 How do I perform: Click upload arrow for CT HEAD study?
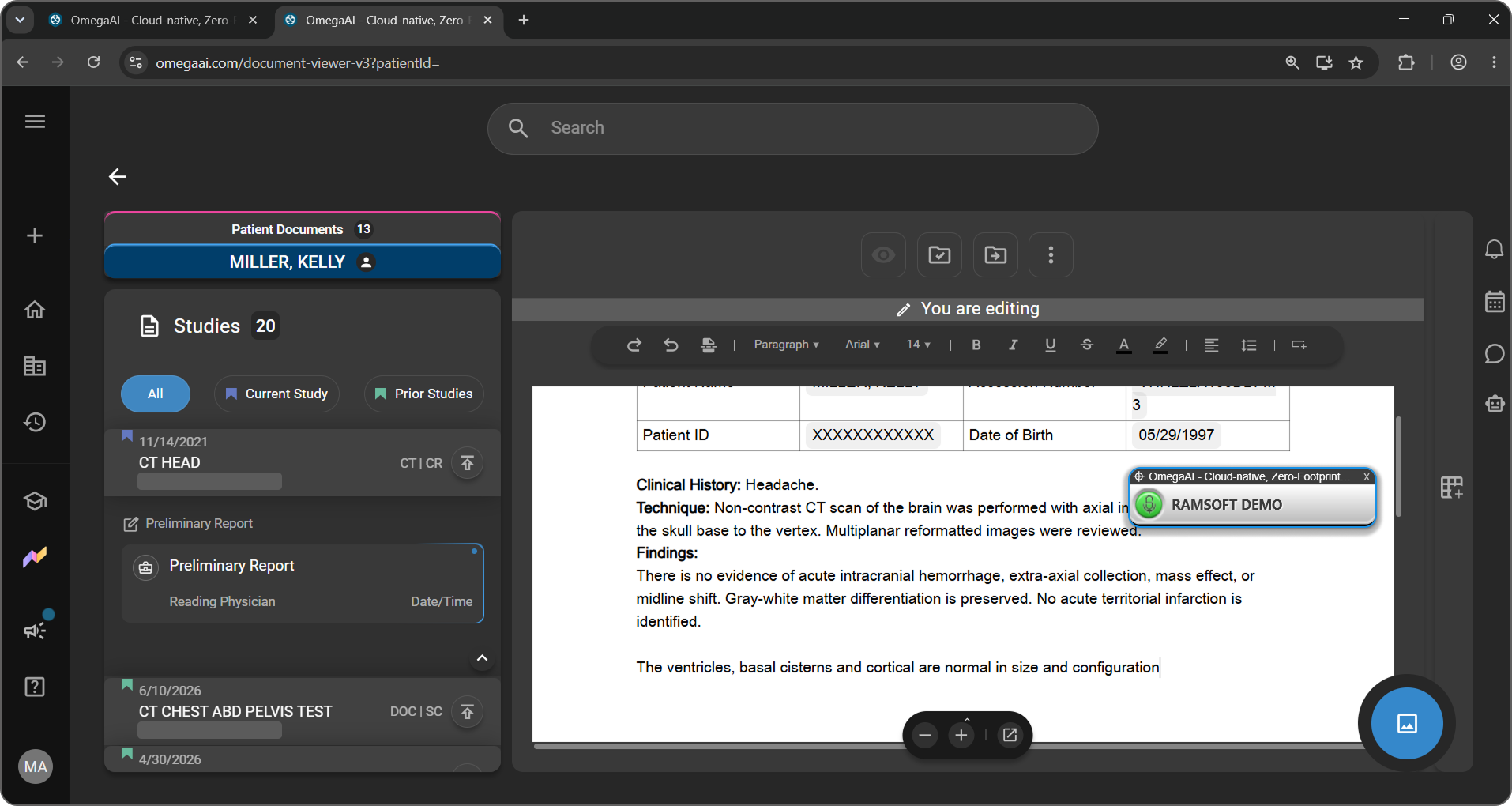click(x=467, y=463)
